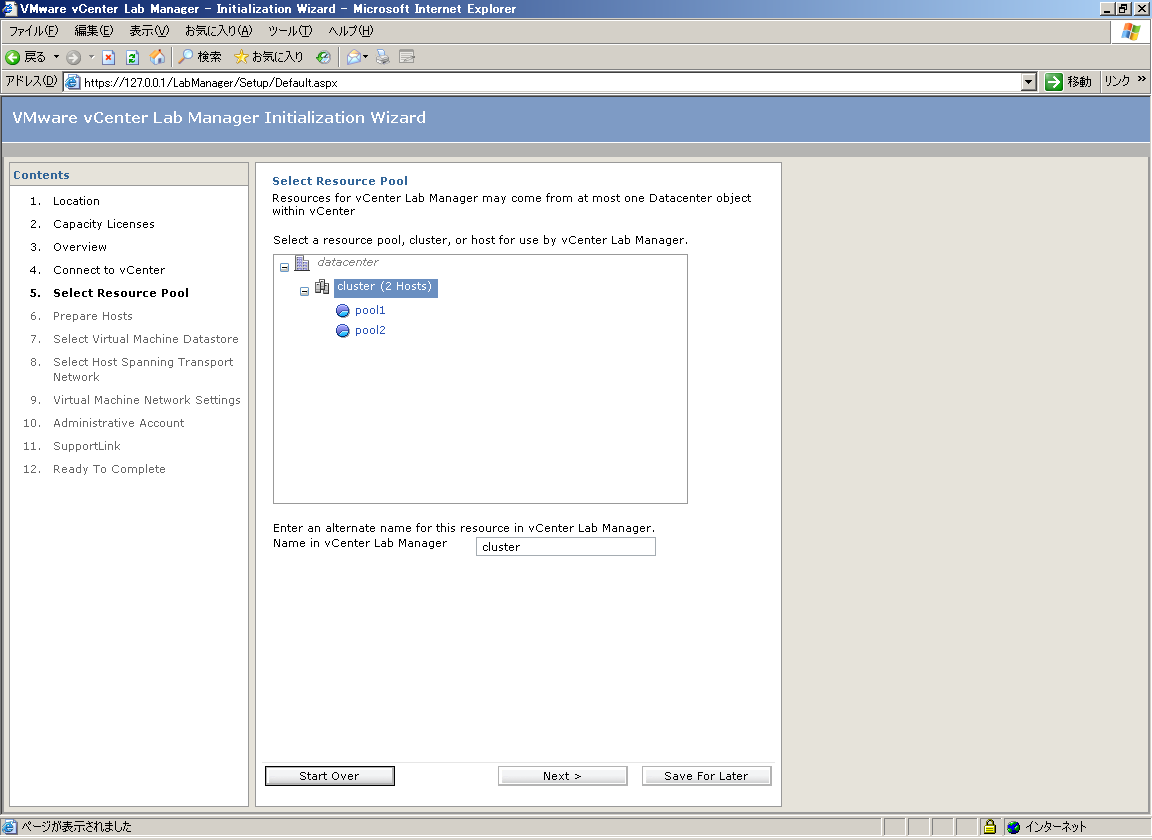Image resolution: width=1152 pixels, height=840 pixels.
Task: Open the Back button history dropdown
Action: 57,57
